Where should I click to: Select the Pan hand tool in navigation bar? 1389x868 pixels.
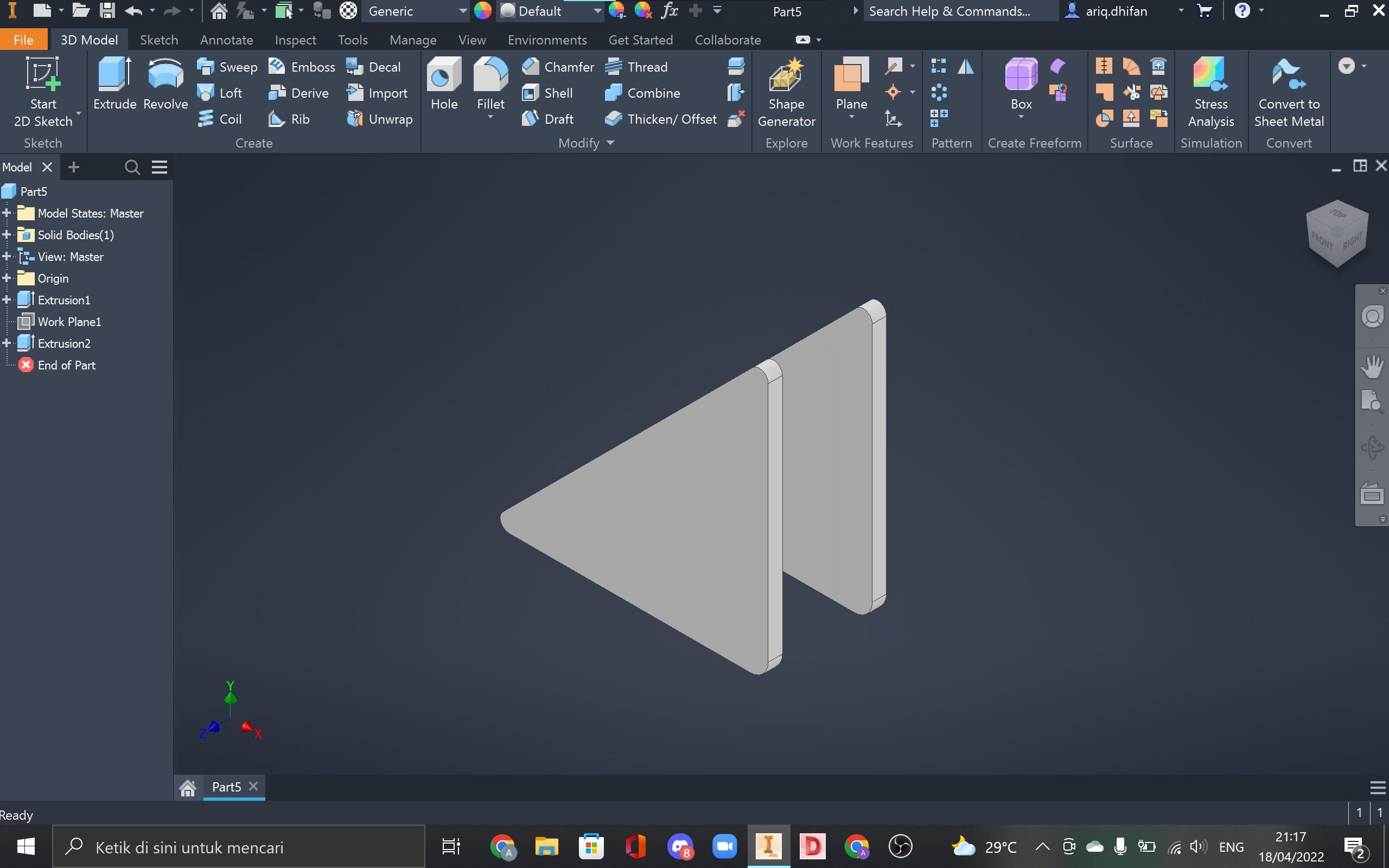click(x=1372, y=366)
